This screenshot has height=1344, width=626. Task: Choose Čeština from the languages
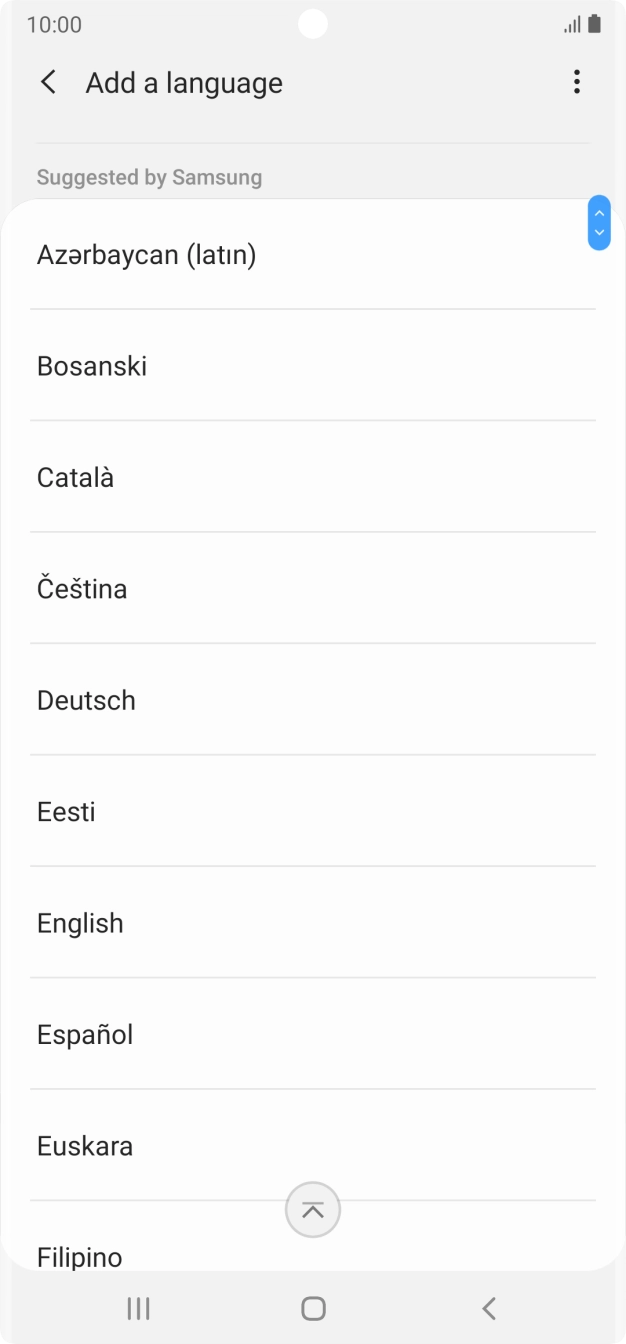82,588
